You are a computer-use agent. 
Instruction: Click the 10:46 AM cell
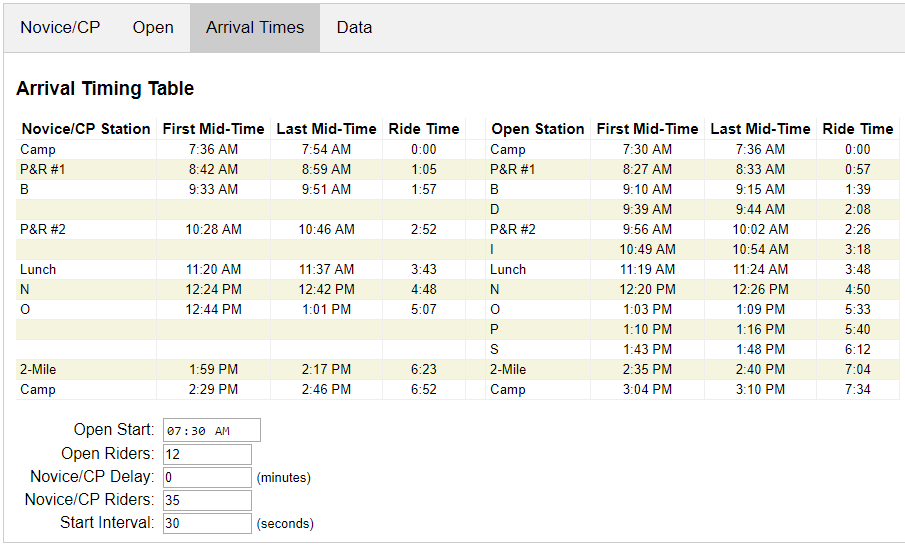[x=327, y=230]
